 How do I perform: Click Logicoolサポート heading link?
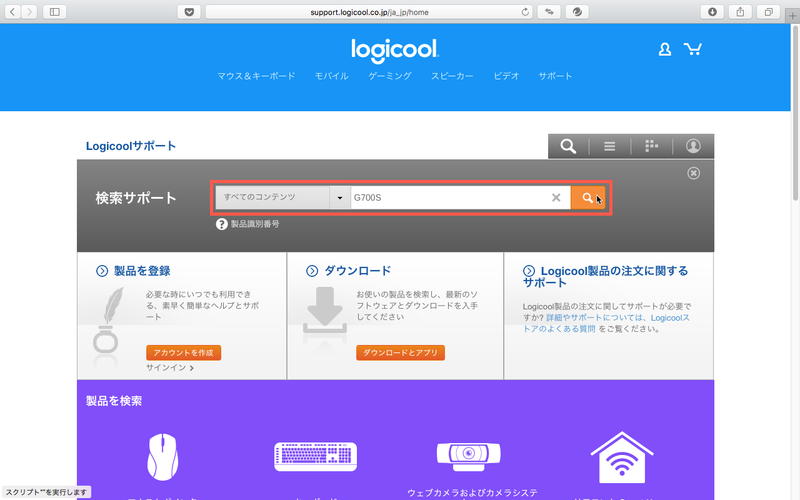131,146
